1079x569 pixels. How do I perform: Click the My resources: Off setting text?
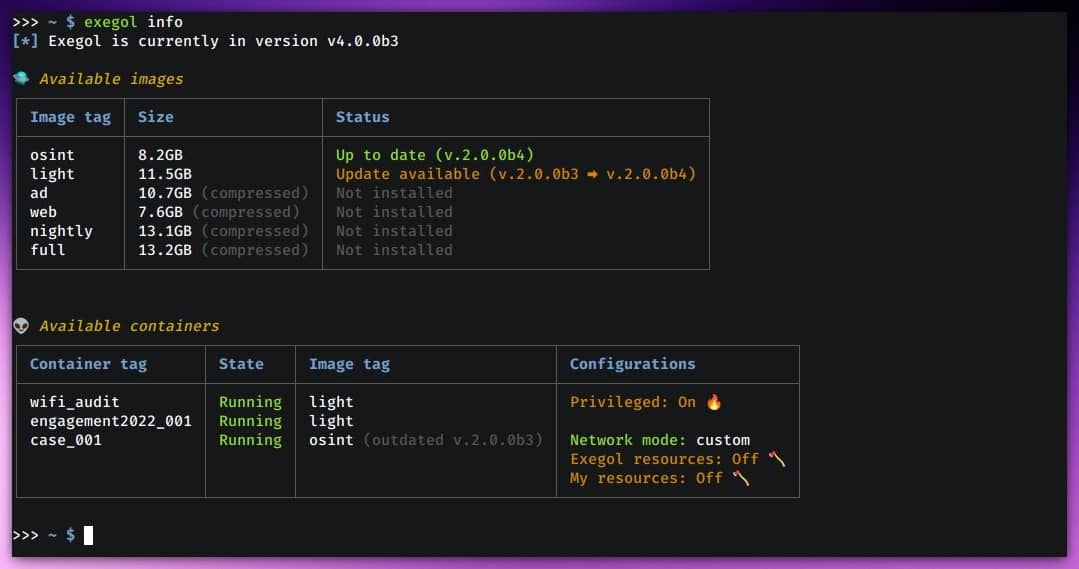[x=646, y=478]
